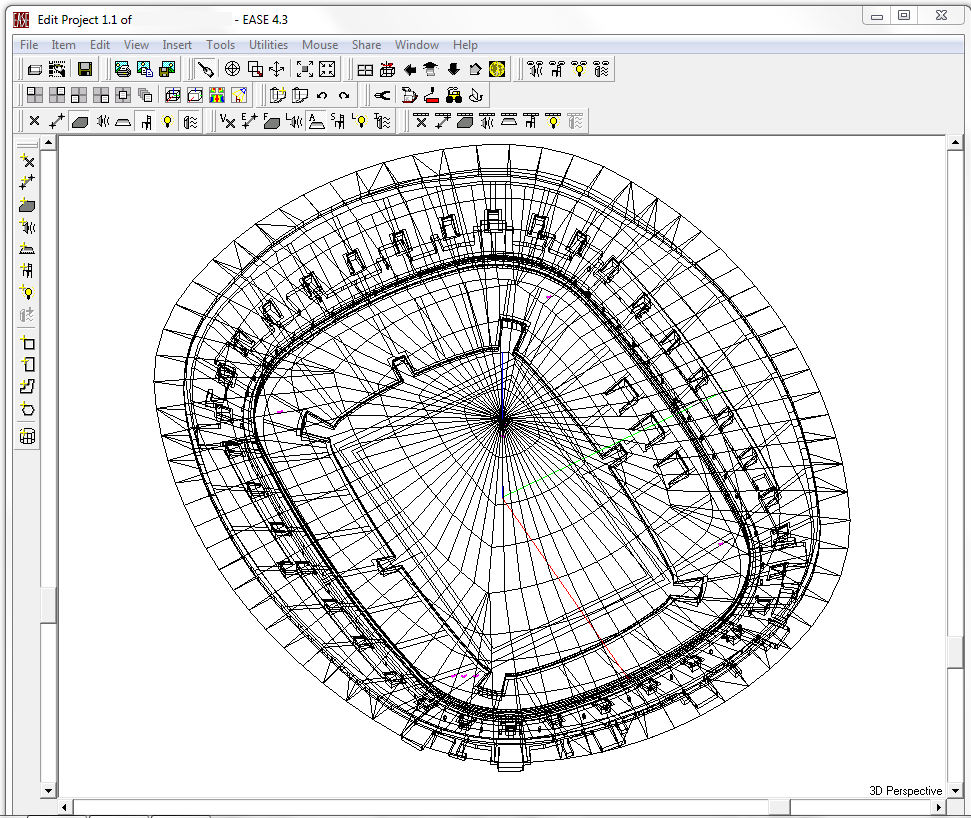Open the Share menu

tap(367, 45)
